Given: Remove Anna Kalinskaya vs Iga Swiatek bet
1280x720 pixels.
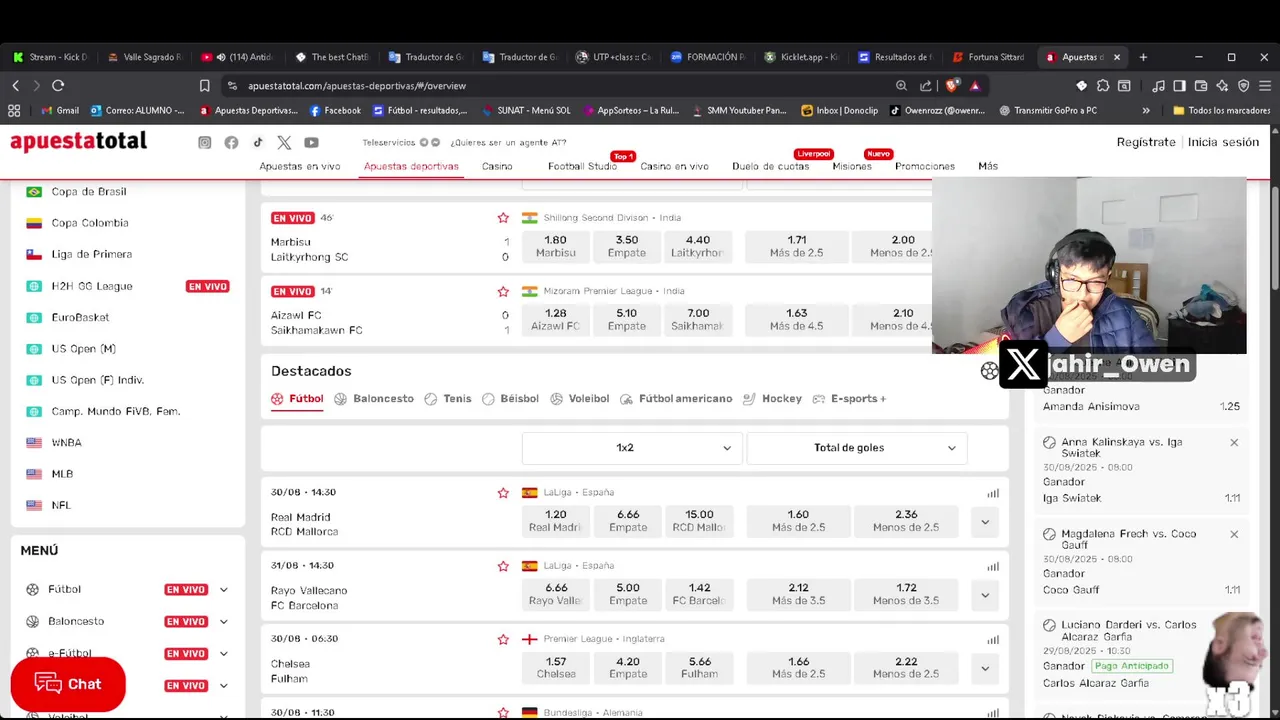Looking at the screenshot, I should click(1234, 442).
